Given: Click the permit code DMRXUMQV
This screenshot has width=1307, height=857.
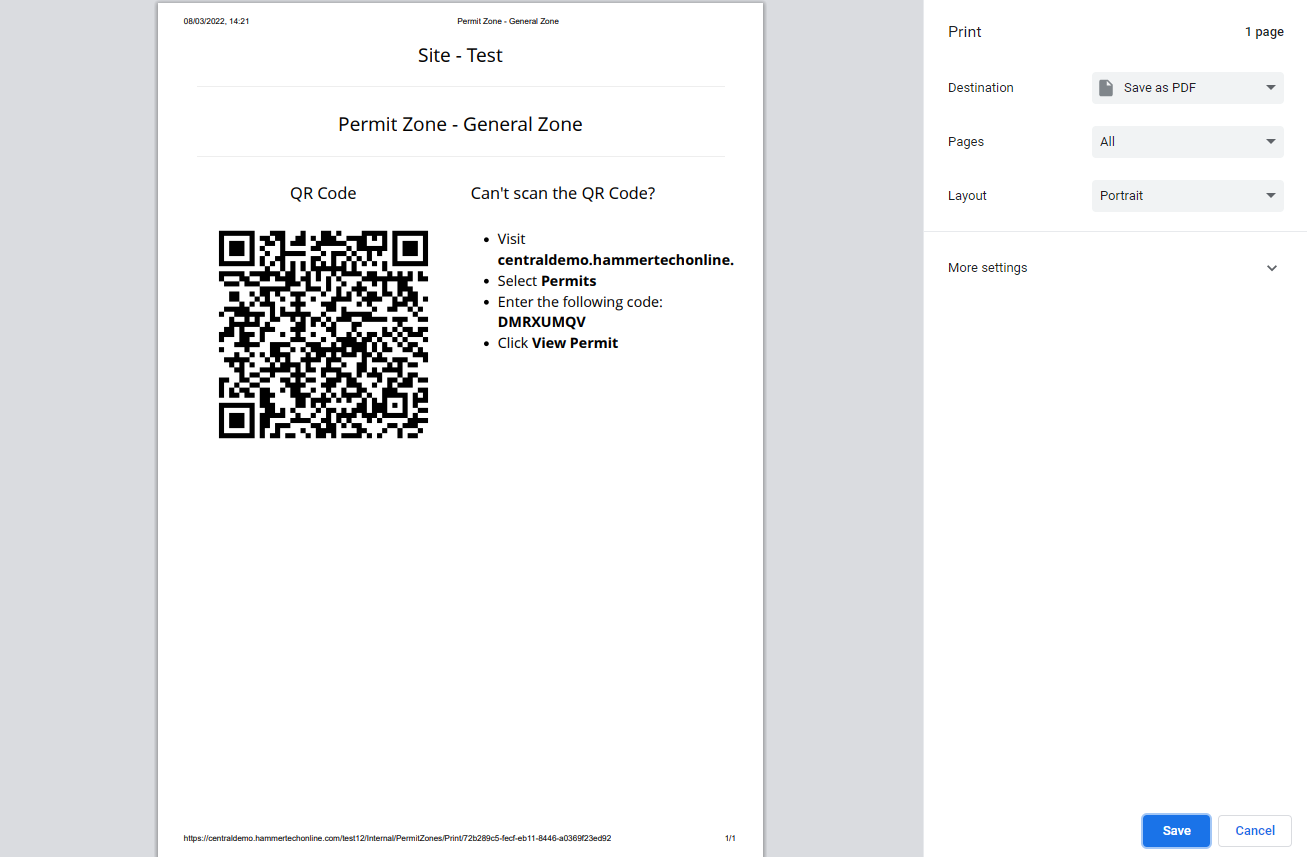Looking at the screenshot, I should pos(541,322).
